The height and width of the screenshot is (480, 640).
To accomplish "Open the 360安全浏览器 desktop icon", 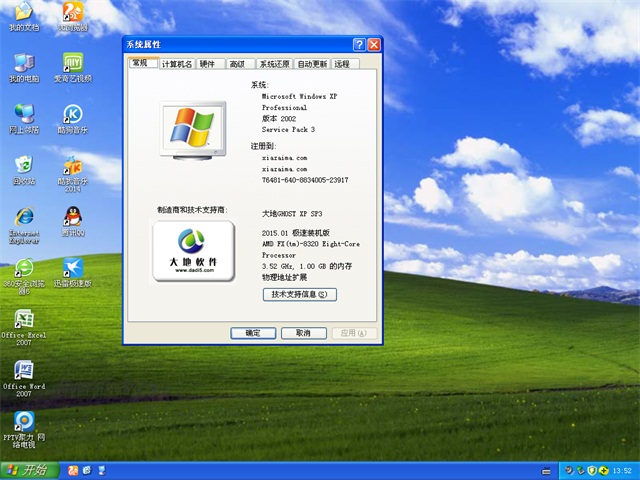I will pos(23,269).
